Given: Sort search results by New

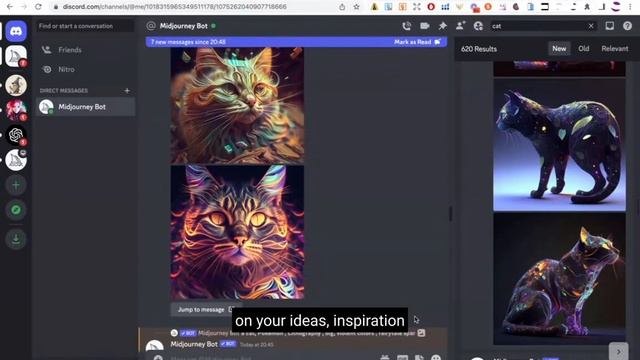Looking at the screenshot, I should [x=559, y=49].
